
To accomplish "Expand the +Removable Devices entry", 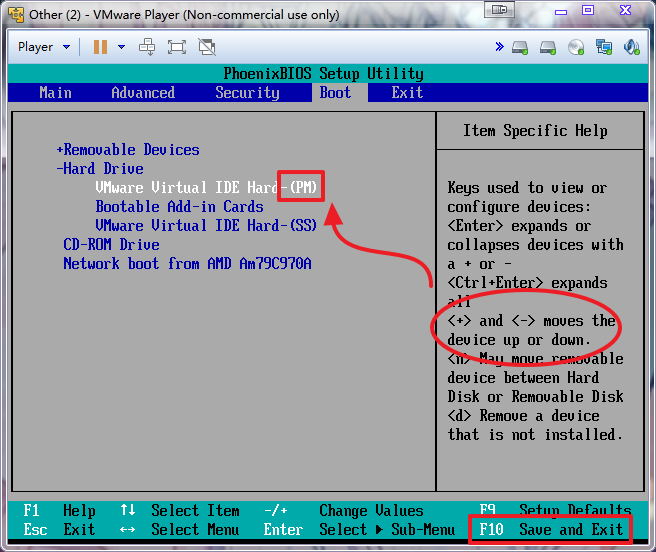I will coord(128,150).
